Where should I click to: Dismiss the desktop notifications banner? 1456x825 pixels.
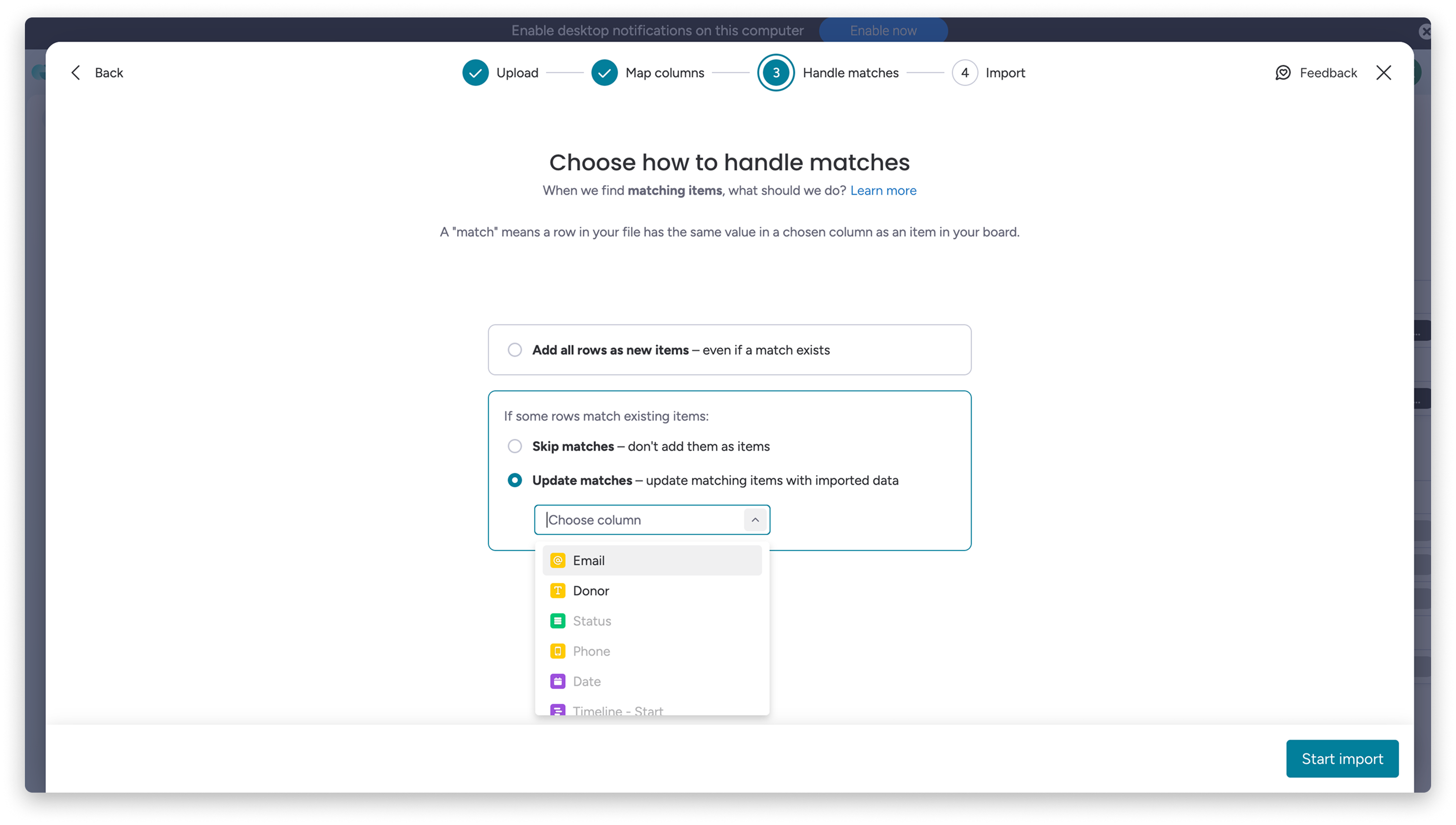1424,31
